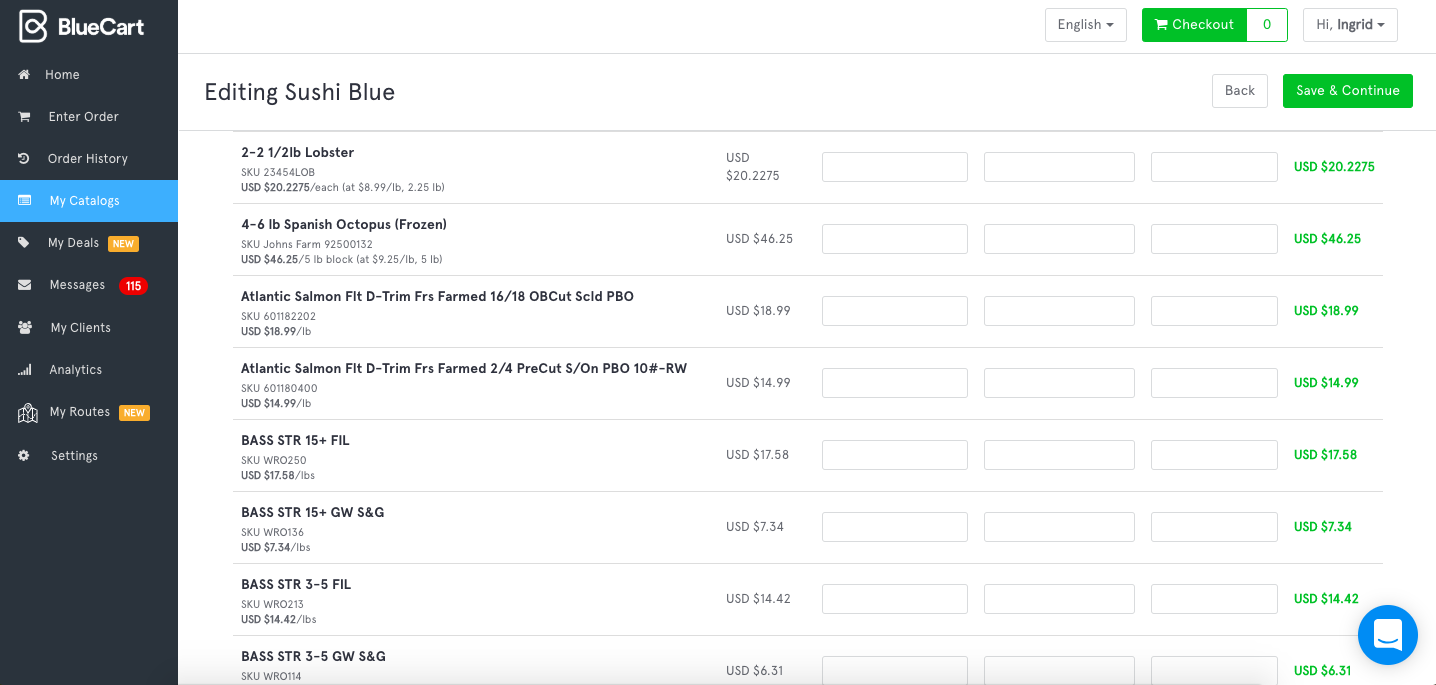Click the first price input for 2-2 1/2lb Lobster
This screenshot has height=685, width=1436.
coord(894,166)
